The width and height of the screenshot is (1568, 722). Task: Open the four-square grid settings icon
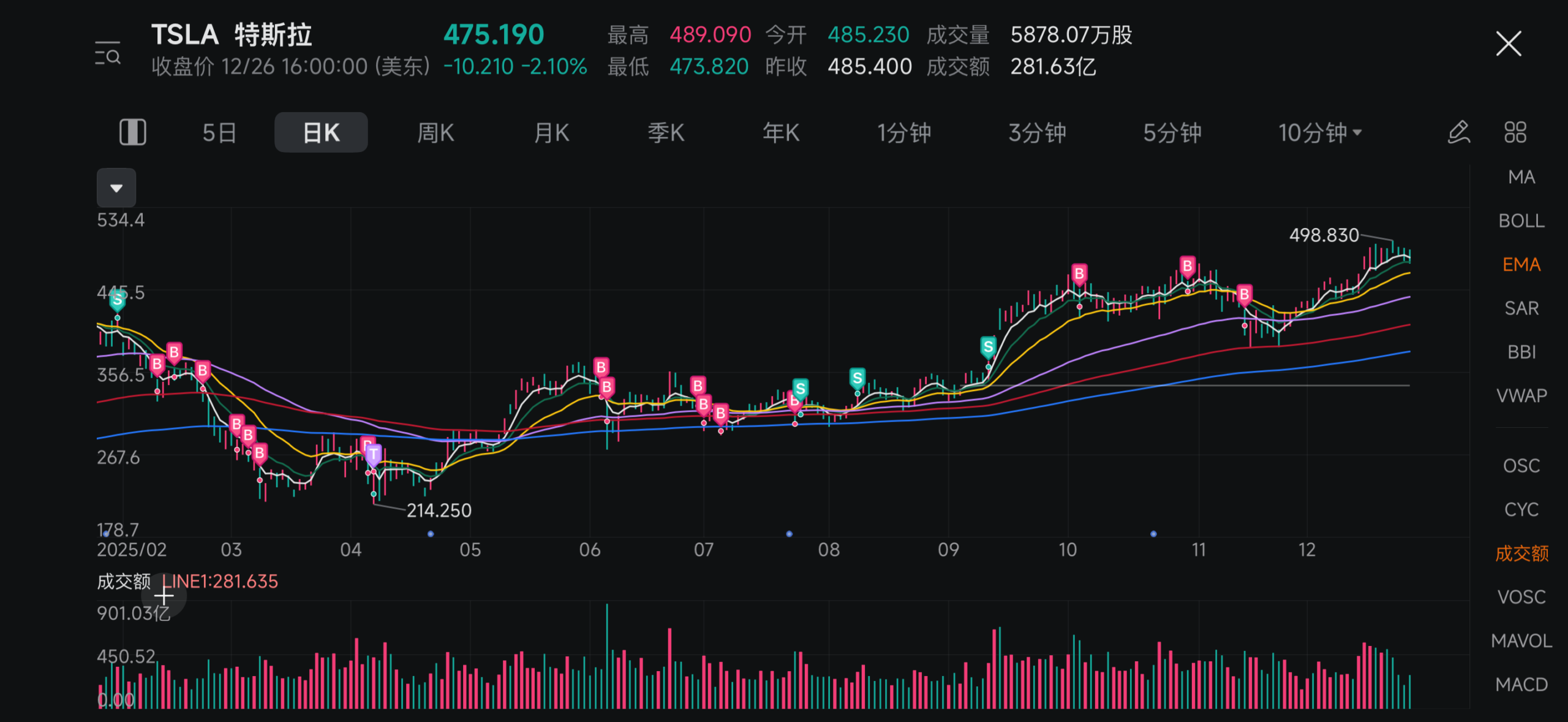1515,132
